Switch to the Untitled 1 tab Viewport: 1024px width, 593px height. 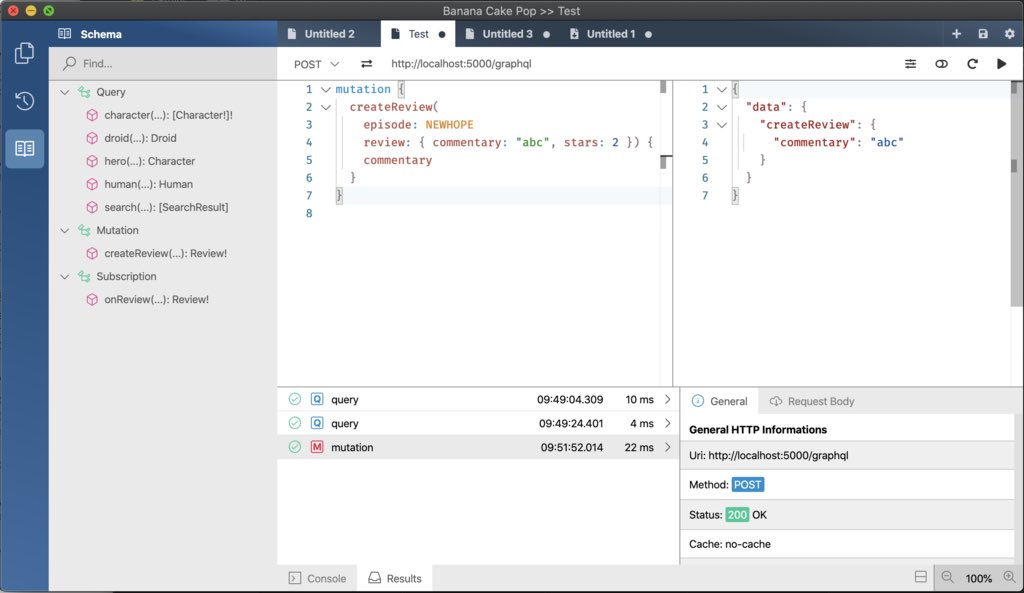tap(611, 34)
